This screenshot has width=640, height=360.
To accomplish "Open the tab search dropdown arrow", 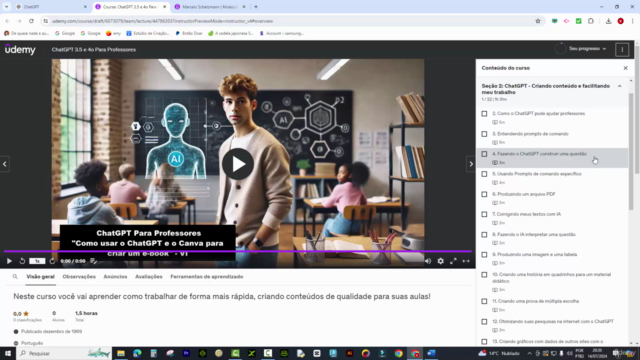I will pyautogui.click(x=6, y=7).
